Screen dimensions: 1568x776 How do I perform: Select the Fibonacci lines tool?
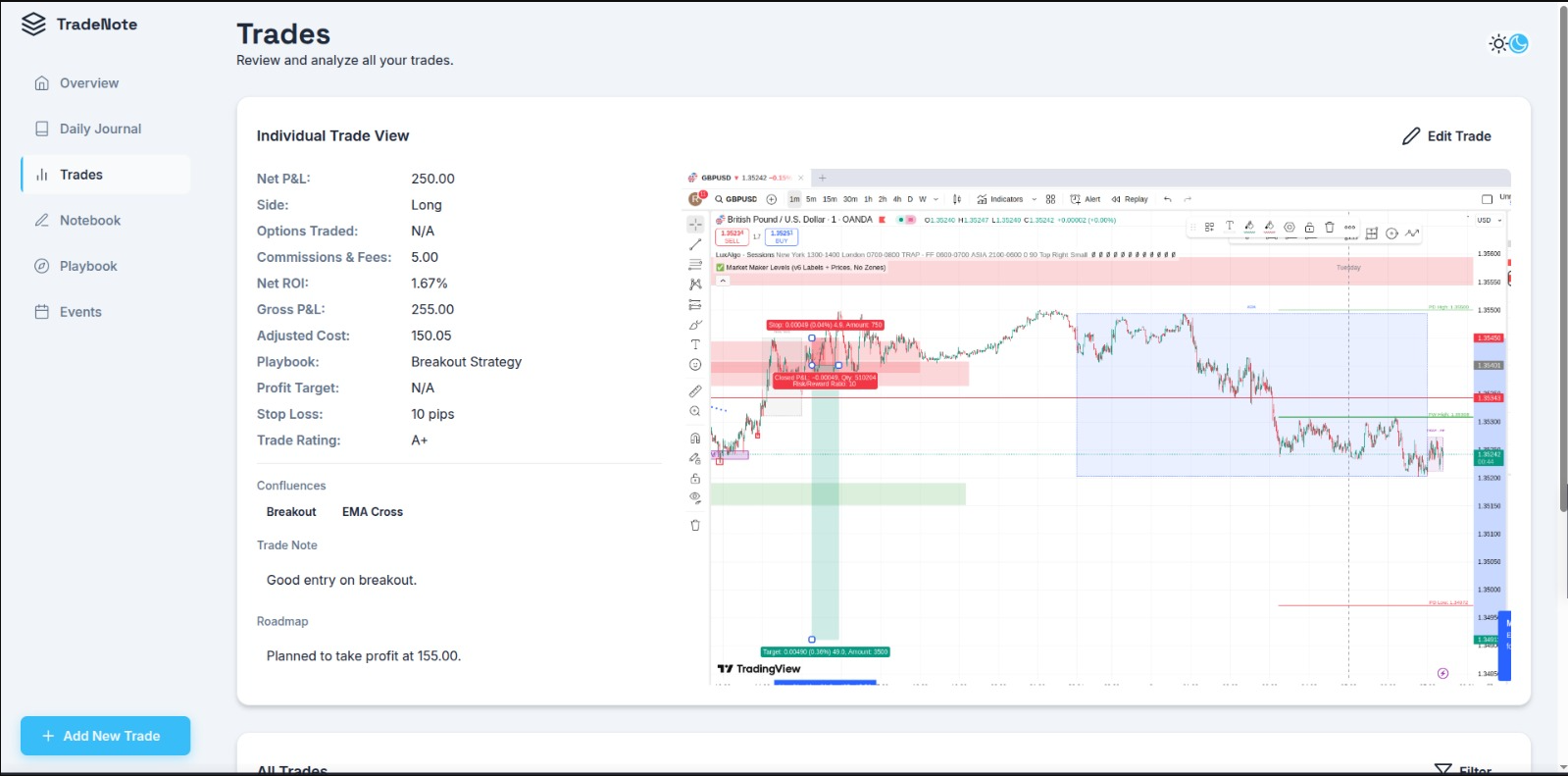click(x=695, y=264)
